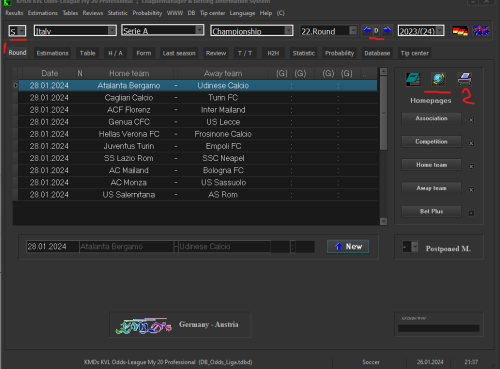
Task: Click the Home team homepage button
Action: pos(431,165)
